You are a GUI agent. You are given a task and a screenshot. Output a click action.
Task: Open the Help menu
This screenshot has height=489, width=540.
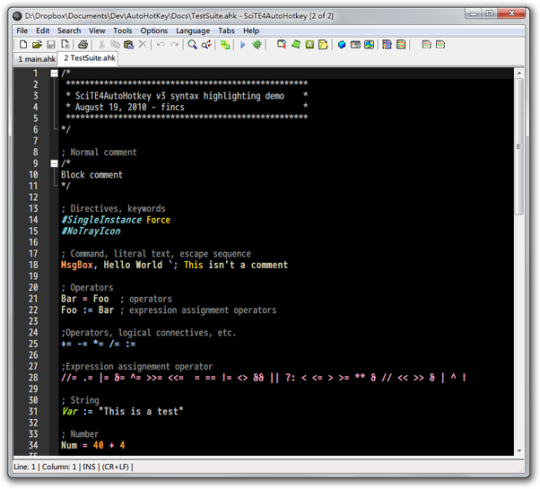(251, 31)
